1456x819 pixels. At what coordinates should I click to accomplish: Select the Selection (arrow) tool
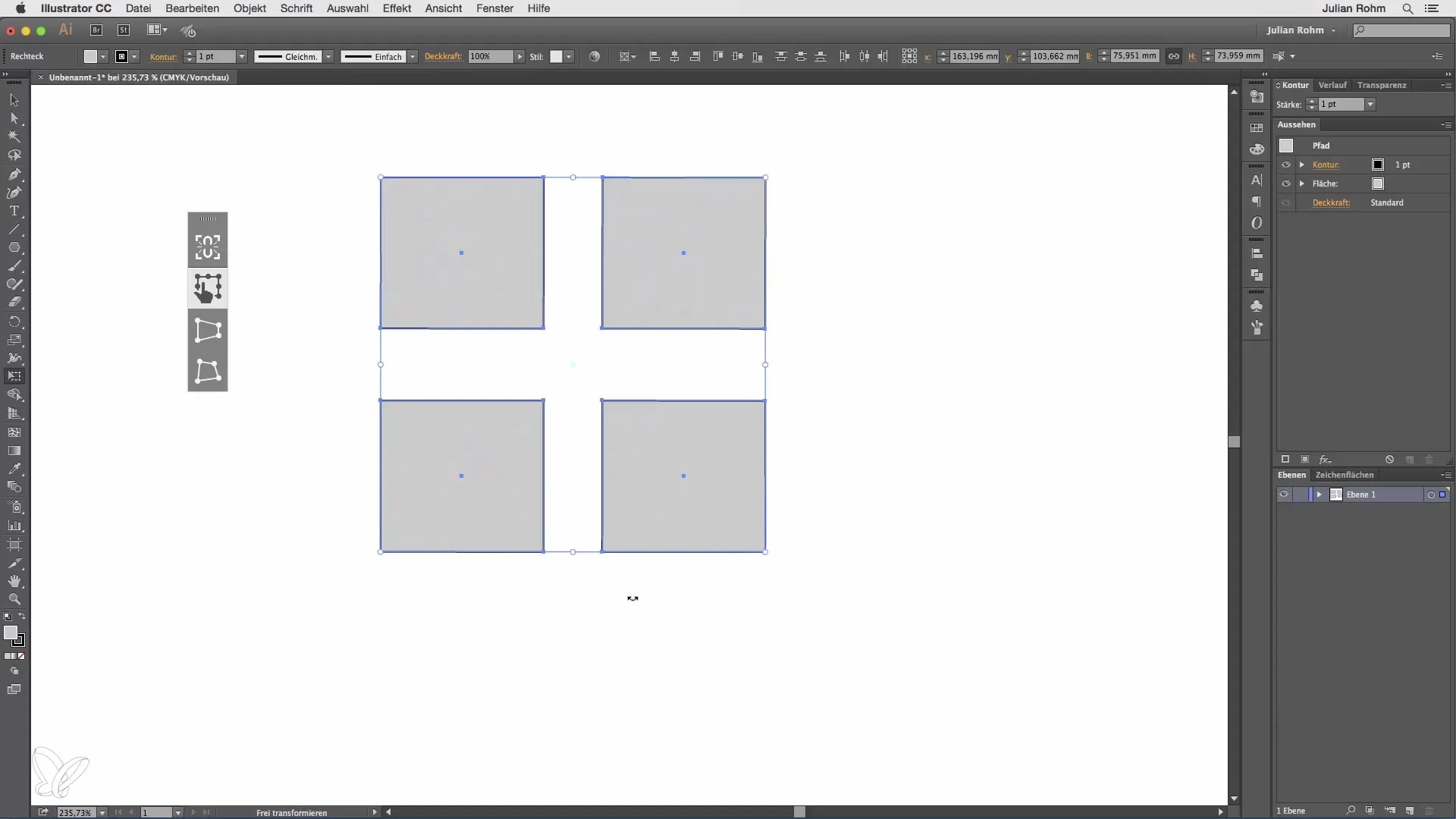[x=14, y=100]
